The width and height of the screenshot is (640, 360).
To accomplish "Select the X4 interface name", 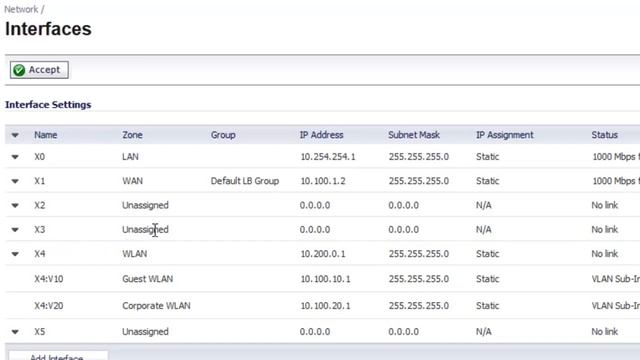I will (40, 254).
